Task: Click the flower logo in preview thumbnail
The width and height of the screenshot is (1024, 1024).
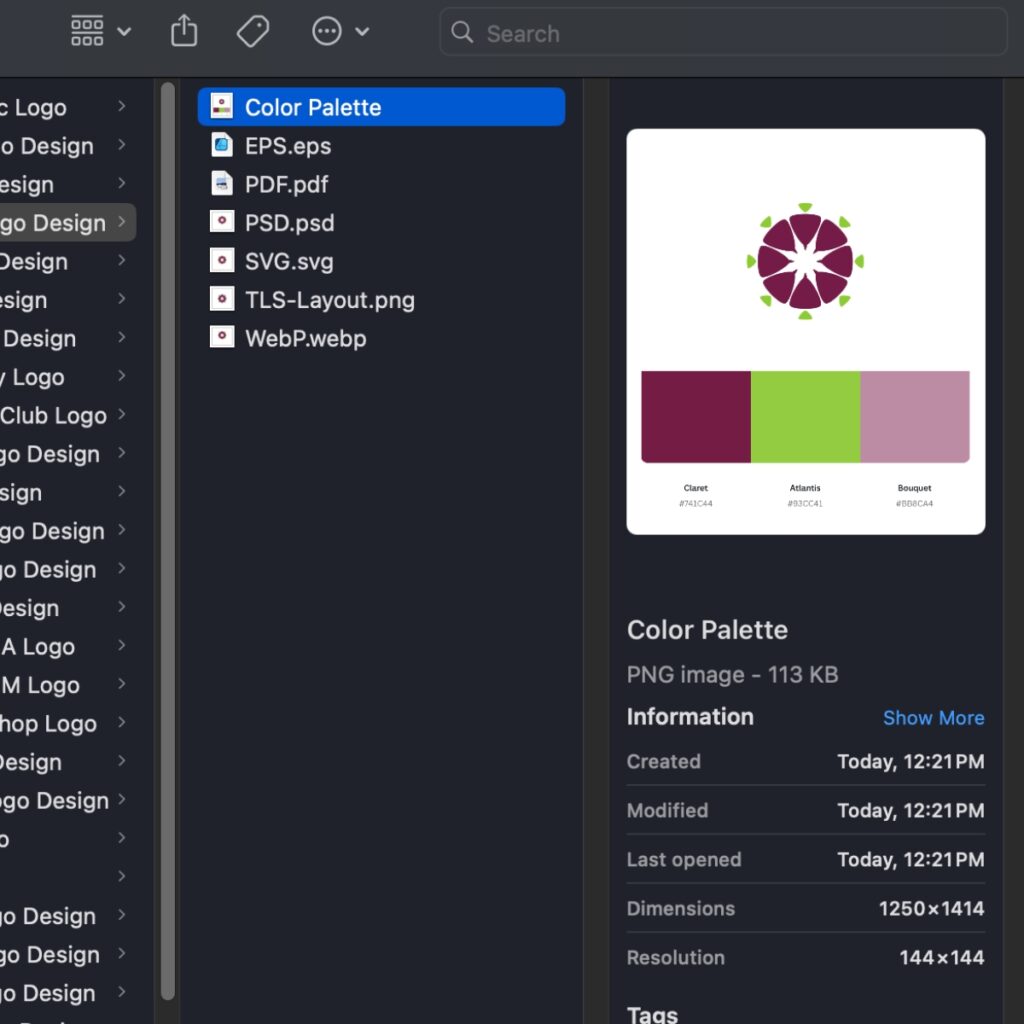Action: [805, 261]
